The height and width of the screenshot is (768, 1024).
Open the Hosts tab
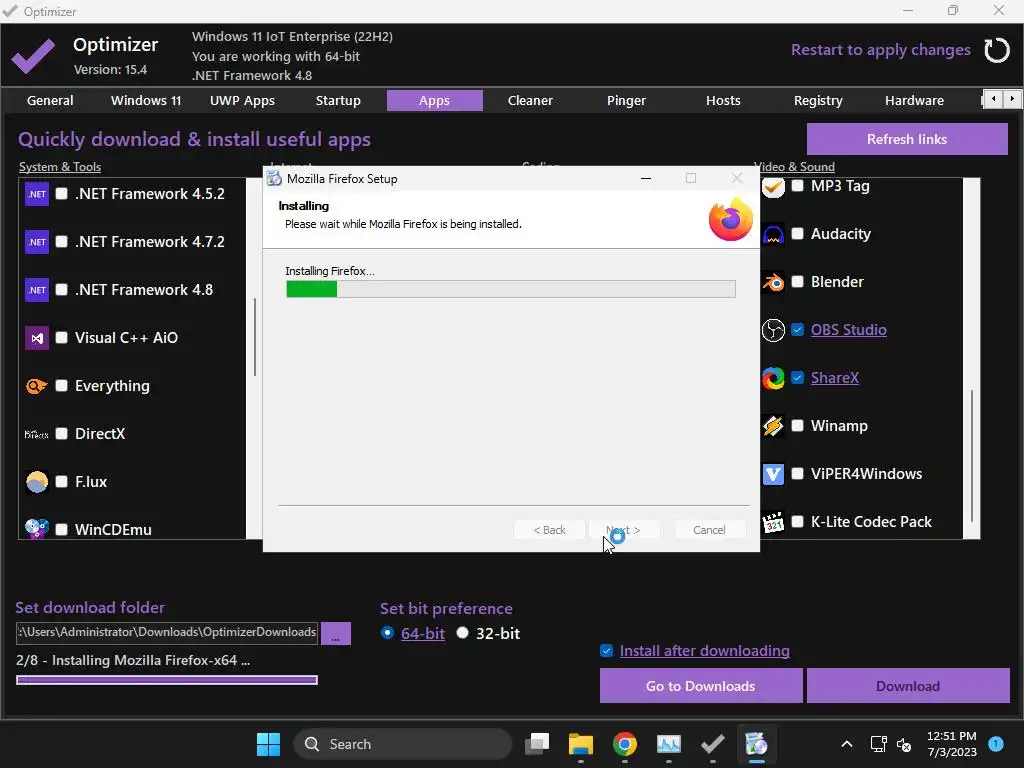click(x=723, y=101)
